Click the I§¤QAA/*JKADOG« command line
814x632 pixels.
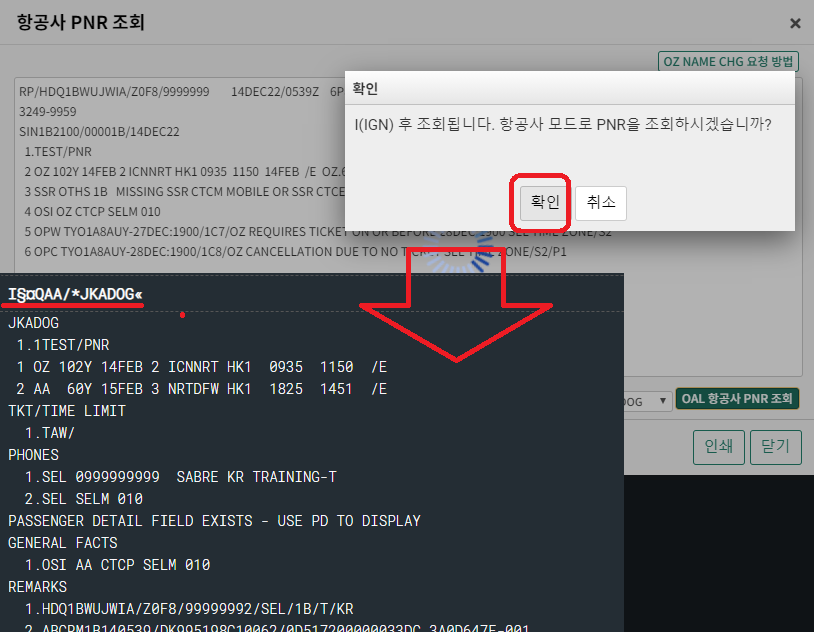(x=76, y=294)
